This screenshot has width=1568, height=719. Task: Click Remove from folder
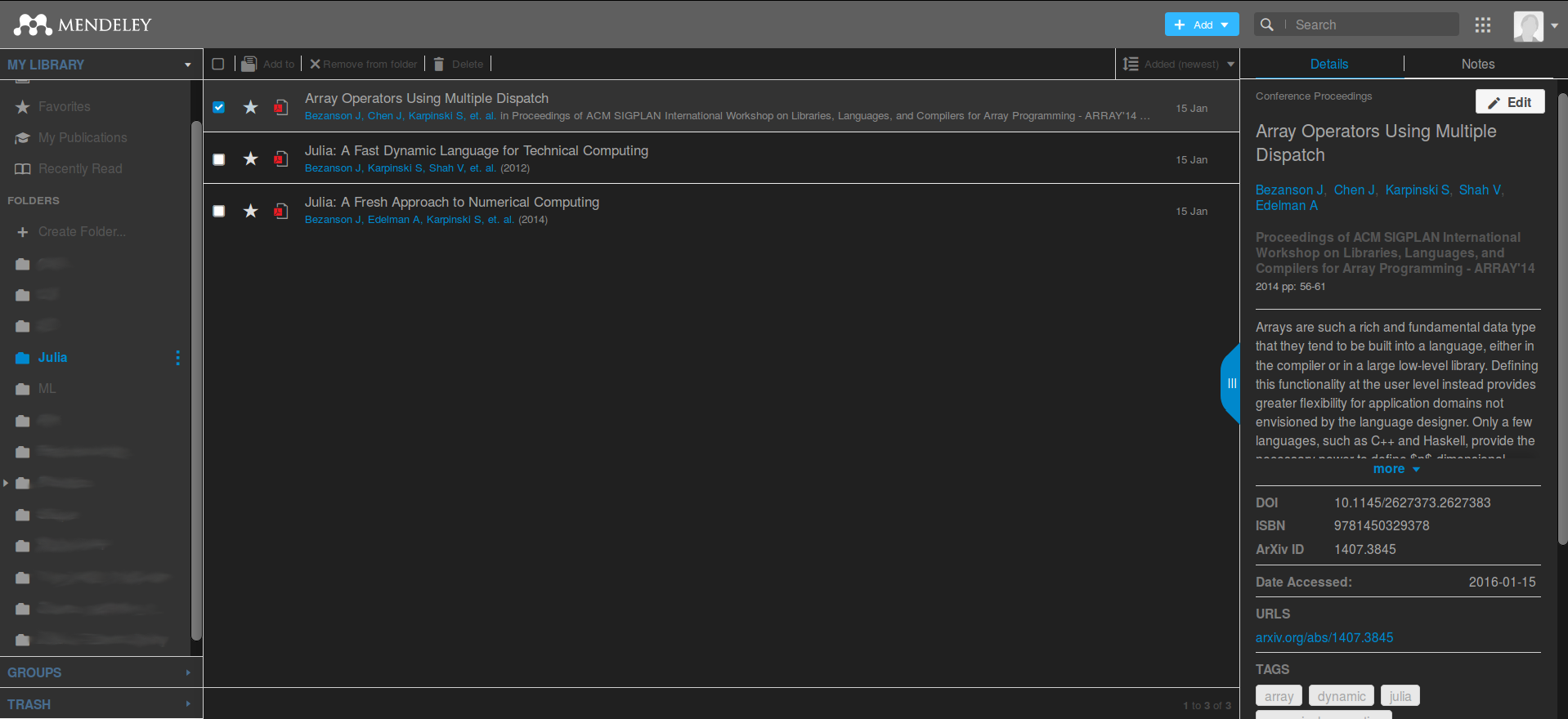point(363,64)
